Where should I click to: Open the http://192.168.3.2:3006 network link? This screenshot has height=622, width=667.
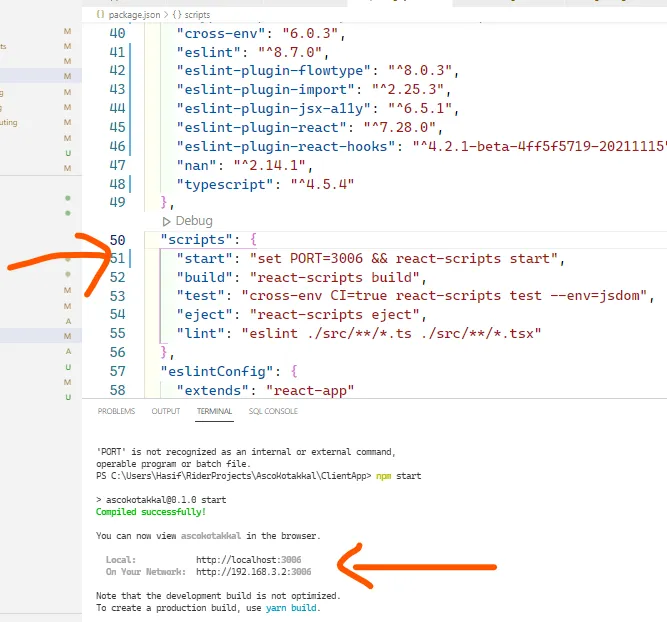[254, 571]
